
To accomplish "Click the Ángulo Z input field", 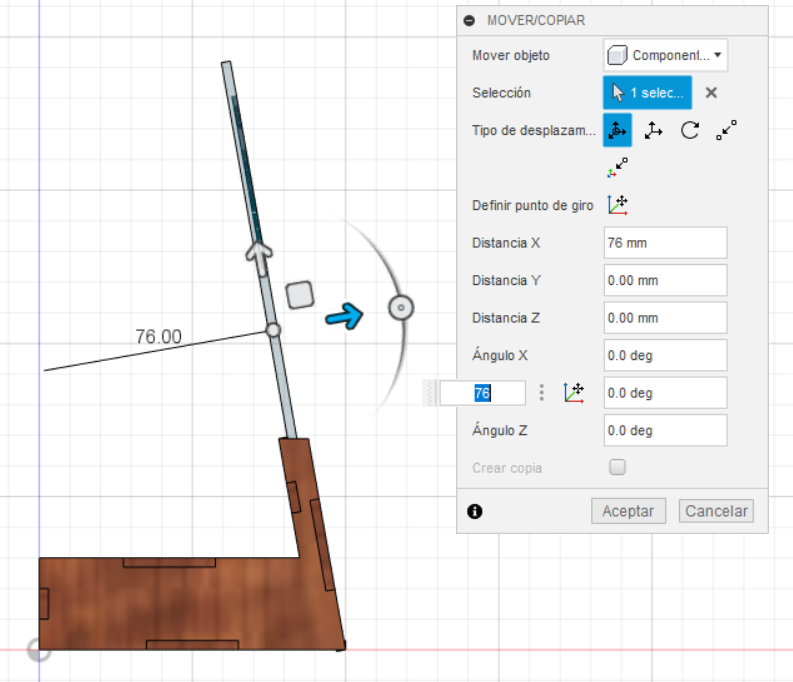I will [666, 430].
